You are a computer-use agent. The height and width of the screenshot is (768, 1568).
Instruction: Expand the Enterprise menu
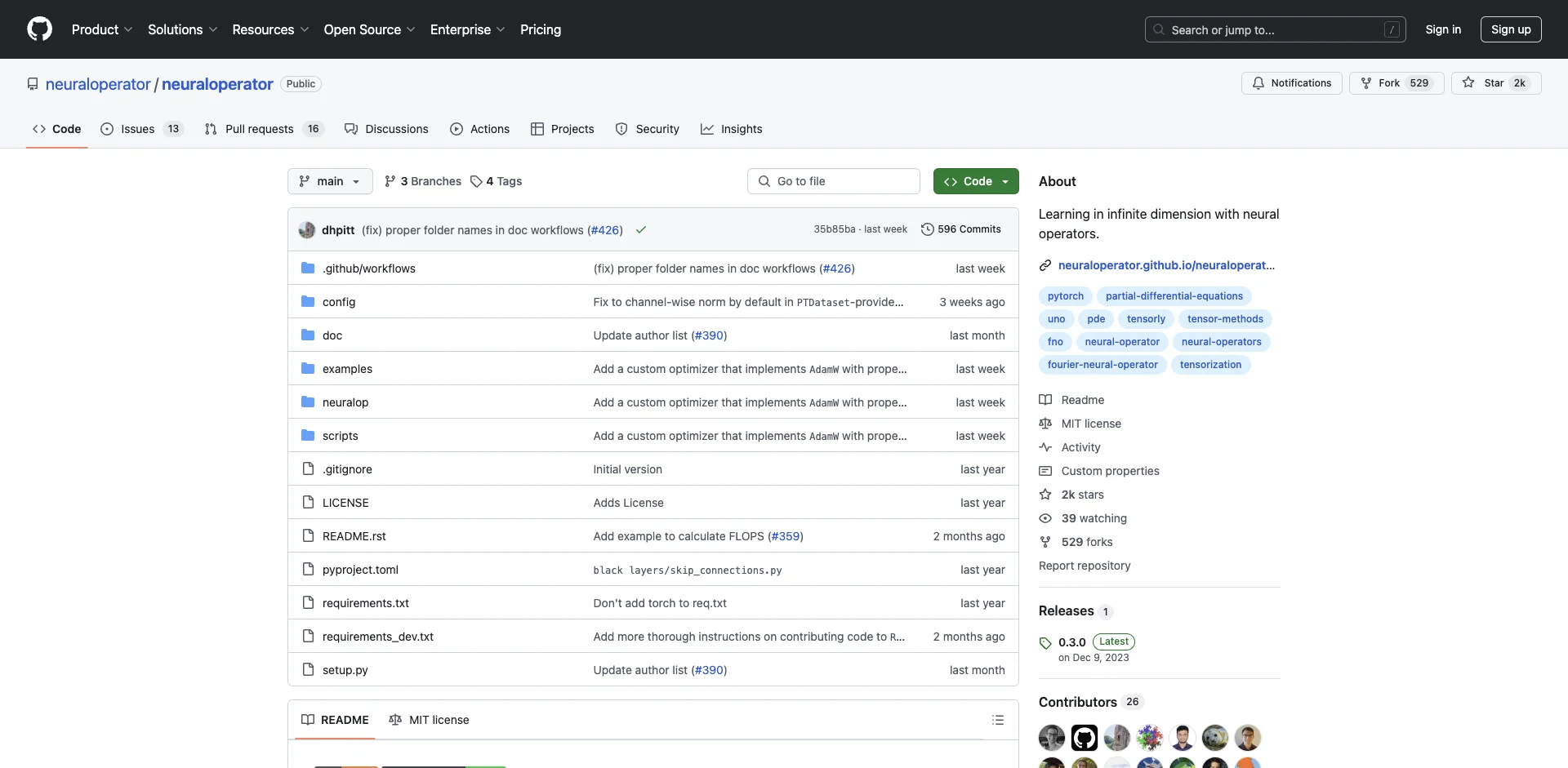(x=468, y=29)
